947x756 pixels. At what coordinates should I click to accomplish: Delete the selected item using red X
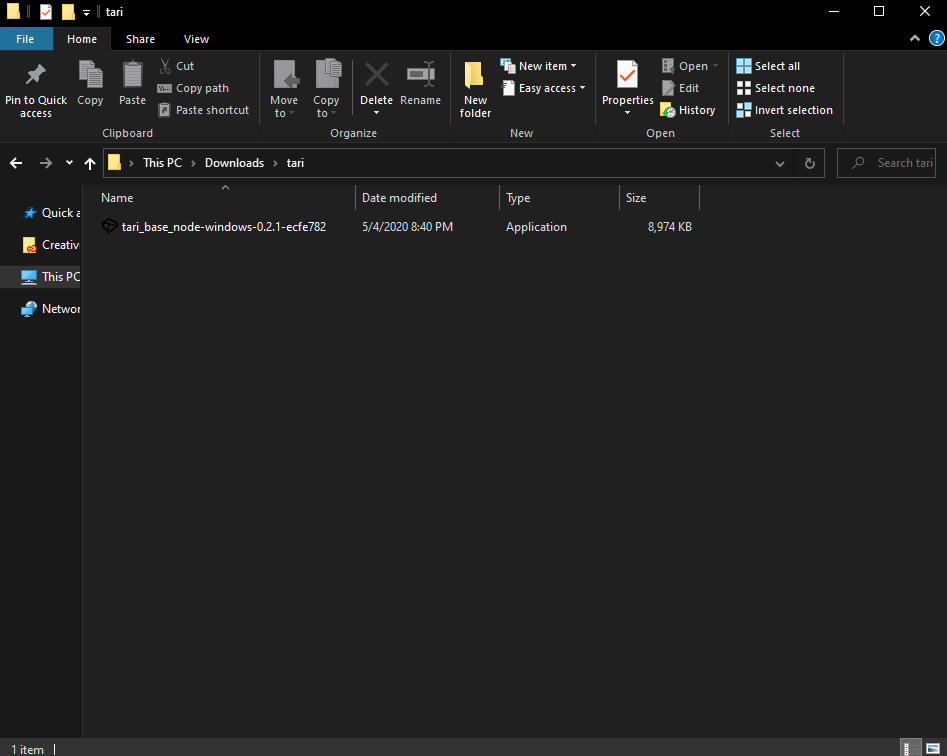tap(376, 75)
